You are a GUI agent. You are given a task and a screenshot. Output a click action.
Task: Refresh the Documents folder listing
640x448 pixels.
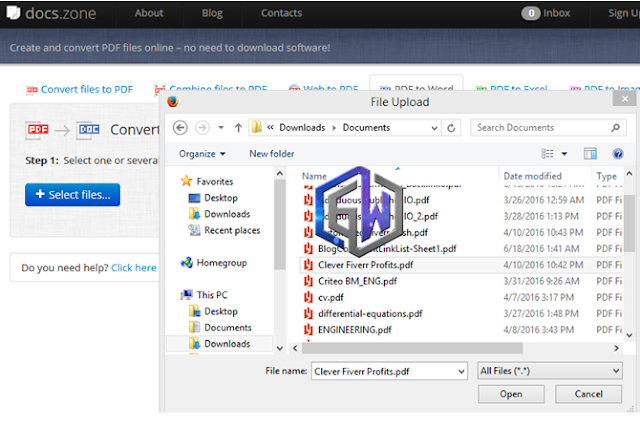point(451,128)
